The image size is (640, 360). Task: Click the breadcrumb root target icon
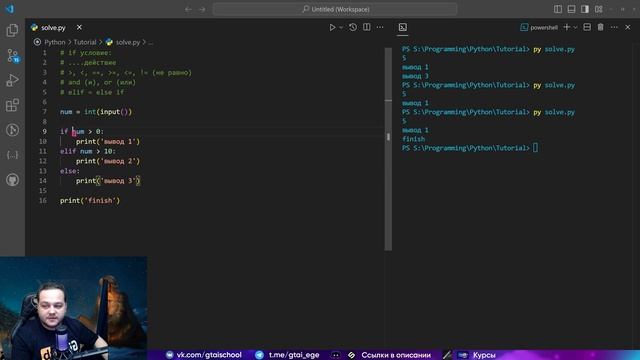pyautogui.click(x=37, y=42)
